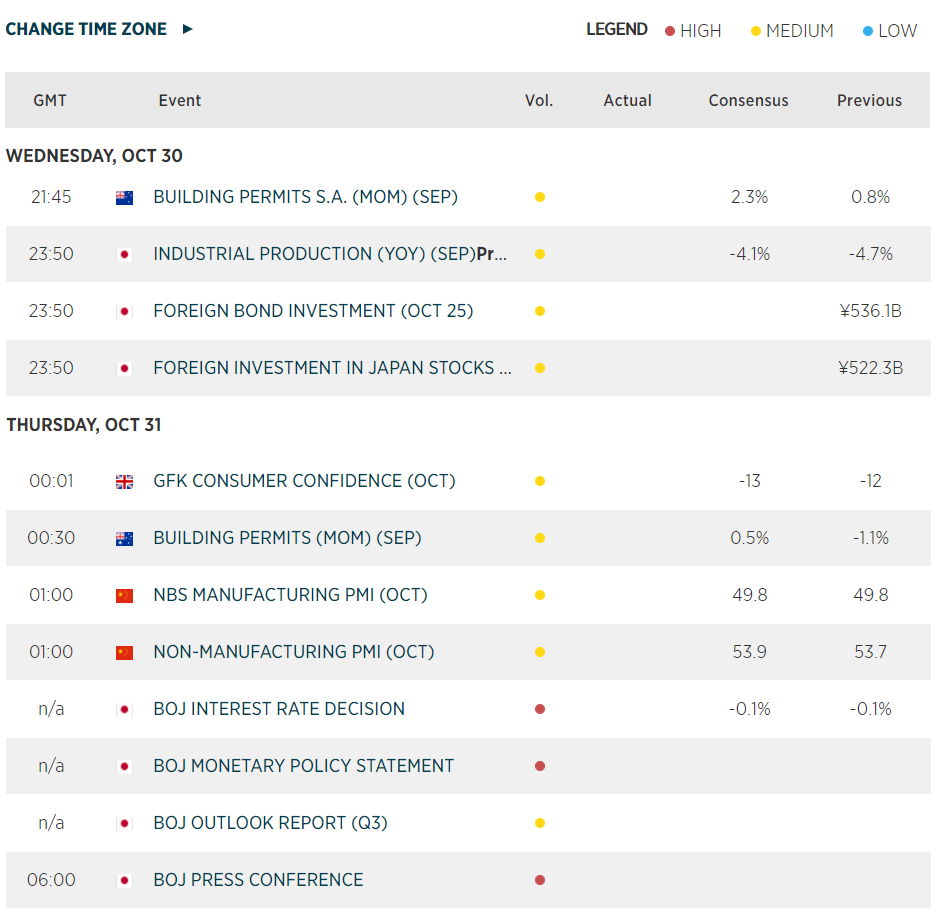The image size is (936, 913).
Task: Toggle the Medium volatility legend filter
Action: click(x=792, y=31)
